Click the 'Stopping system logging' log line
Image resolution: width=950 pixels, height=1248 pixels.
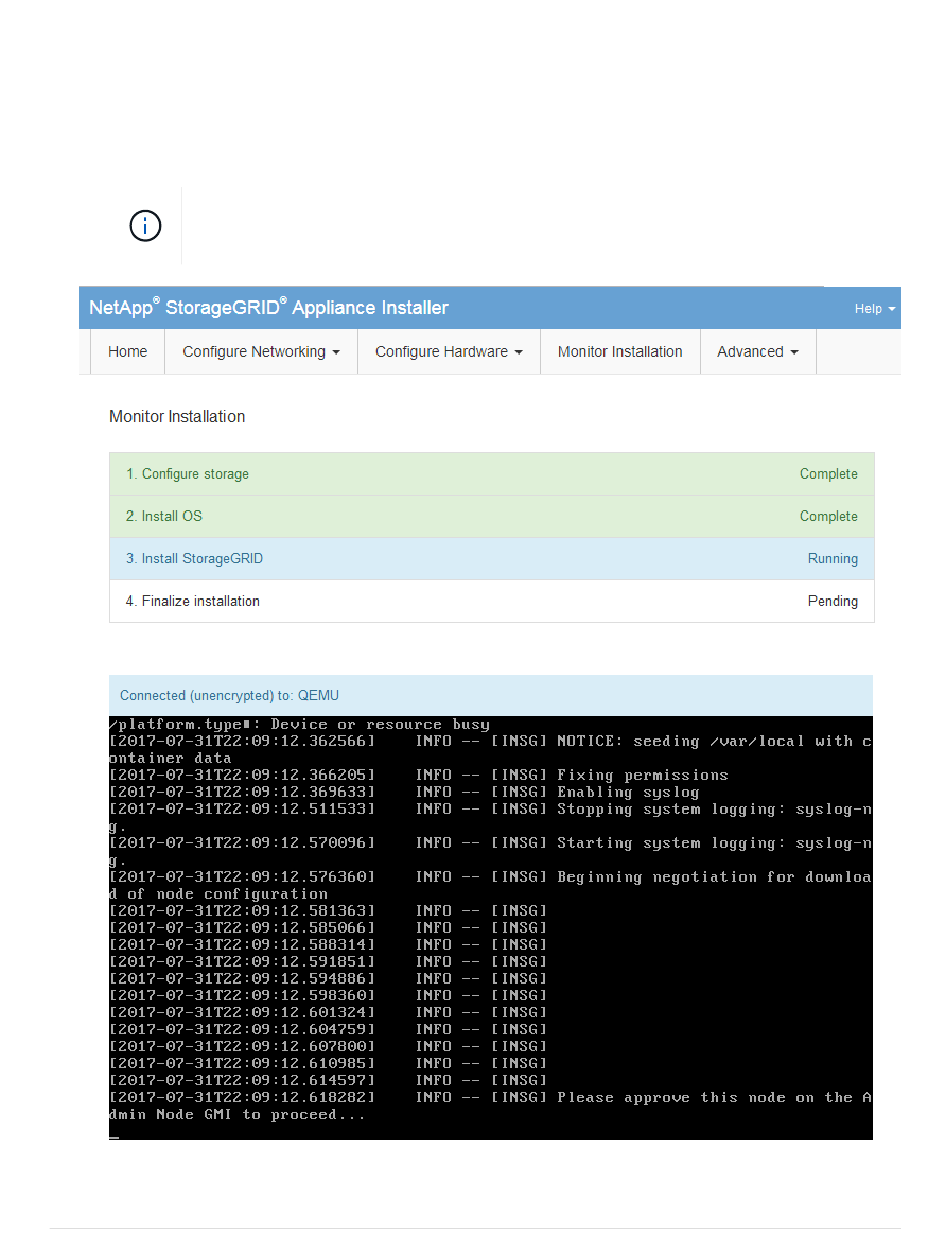tap(491, 817)
